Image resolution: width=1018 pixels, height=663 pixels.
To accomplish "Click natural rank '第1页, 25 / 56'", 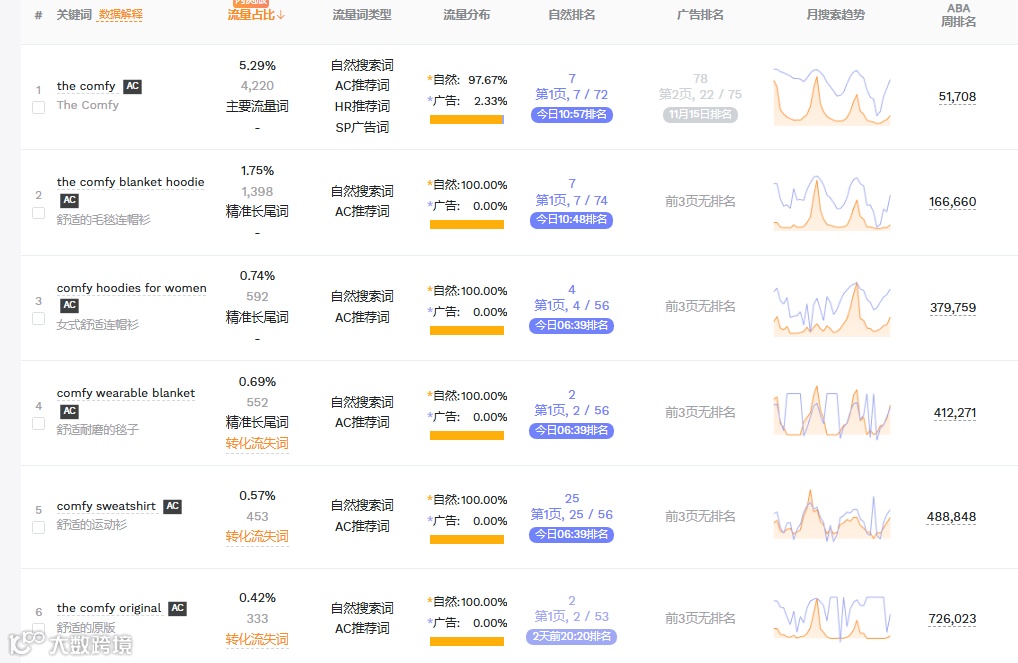I will coord(571,514).
